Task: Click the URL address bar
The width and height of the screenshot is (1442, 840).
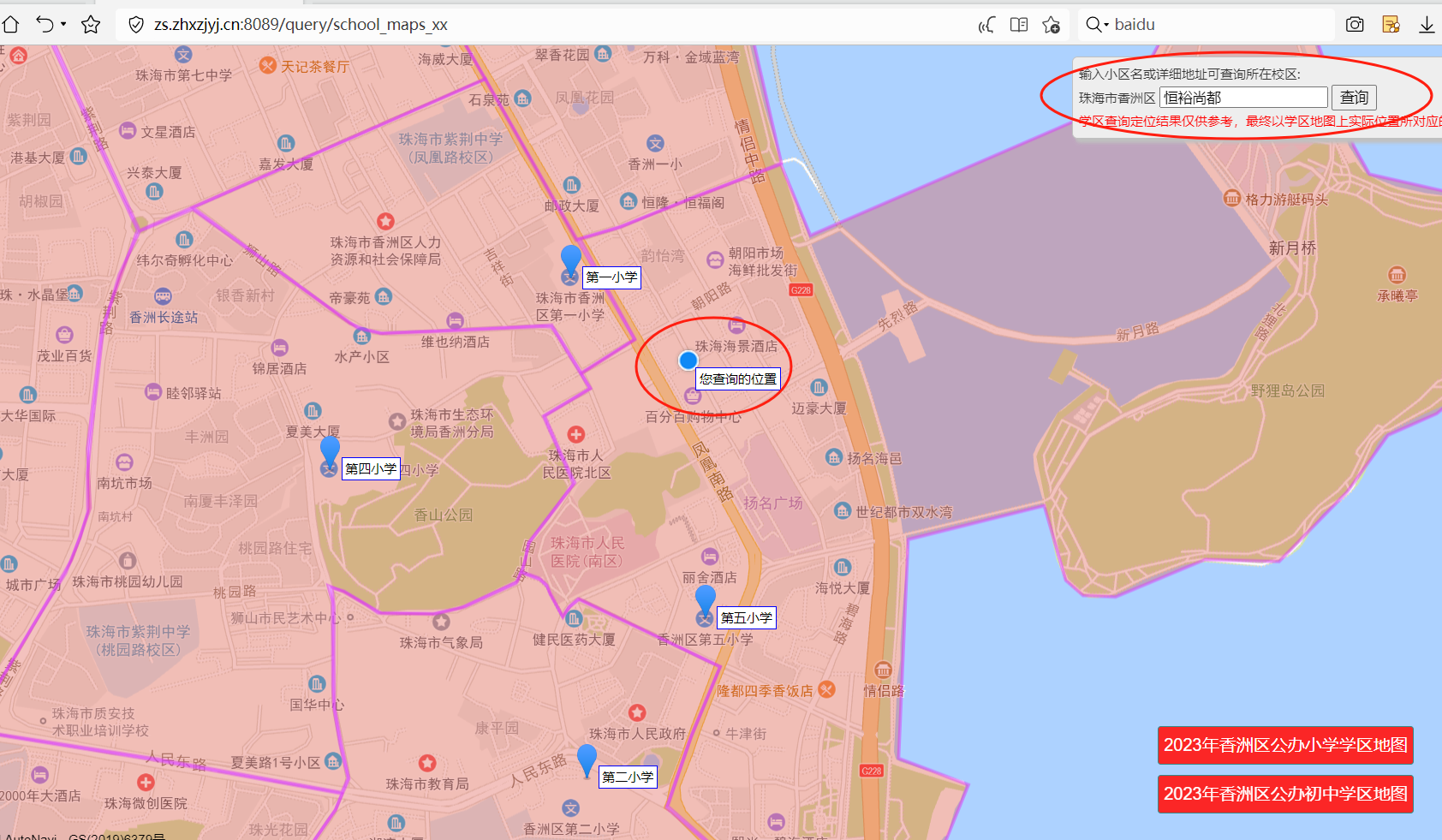Action: [x=343, y=24]
